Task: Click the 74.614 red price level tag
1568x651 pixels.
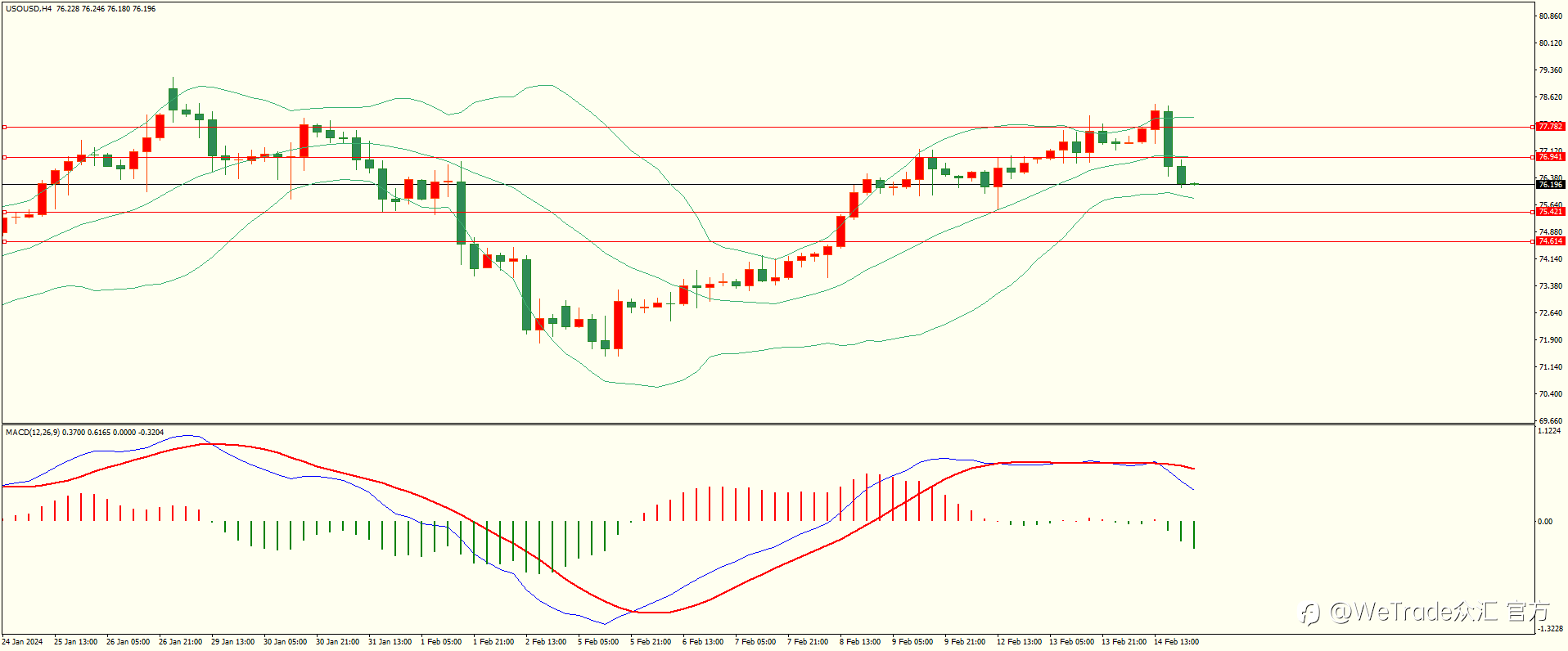Action: [1550, 241]
